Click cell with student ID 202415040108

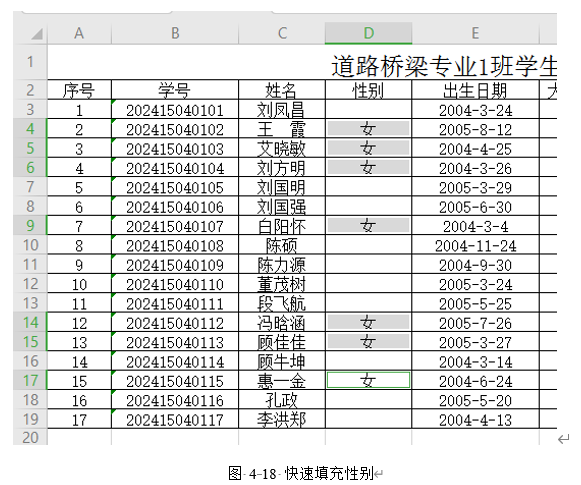tap(175, 245)
